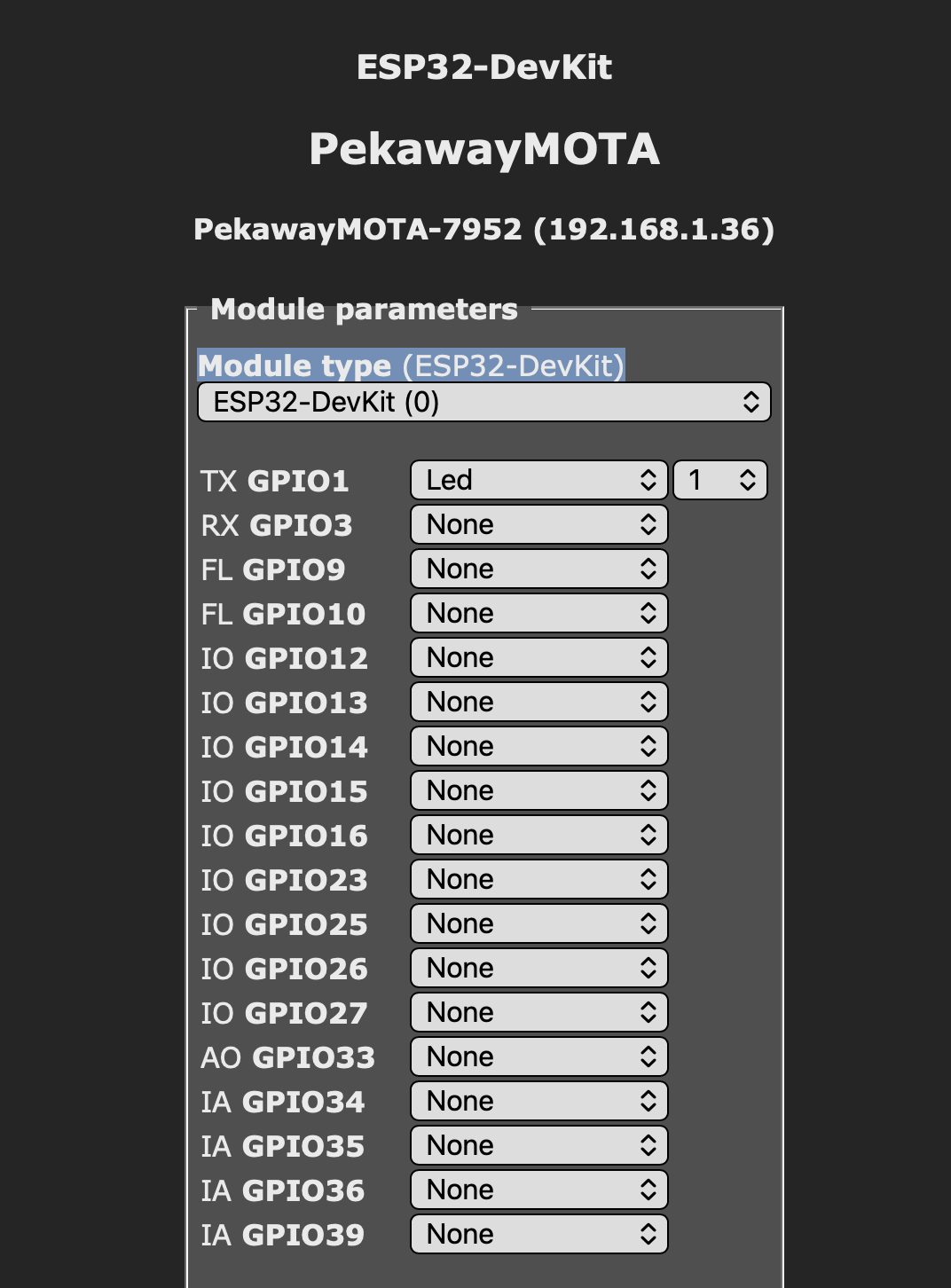
Task: Expand the IO GPIO13 function list
Action: click(x=538, y=702)
